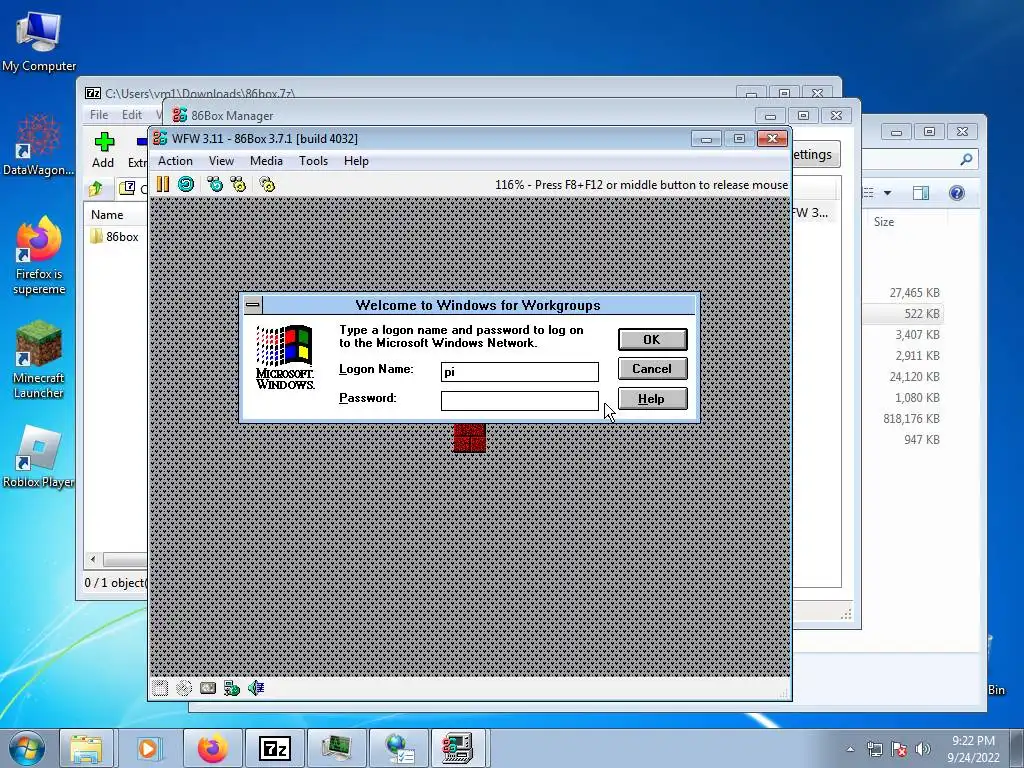Open the Roblox Player desktop shortcut

(39, 457)
